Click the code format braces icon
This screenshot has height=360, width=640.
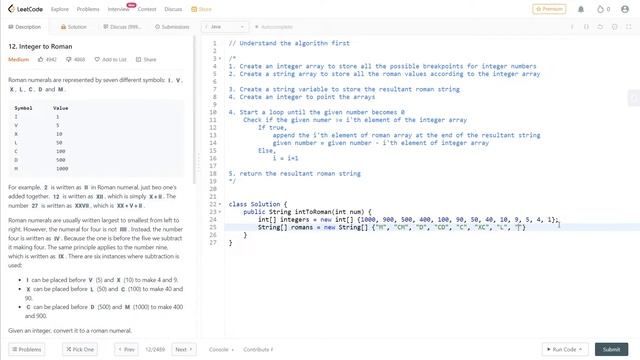point(586,27)
